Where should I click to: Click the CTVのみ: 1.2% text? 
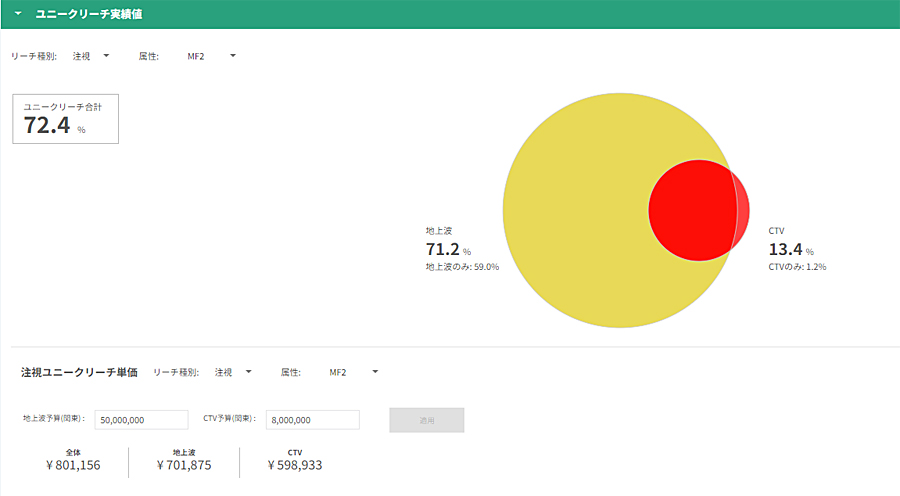pyautogui.click(x=797, y=267)
